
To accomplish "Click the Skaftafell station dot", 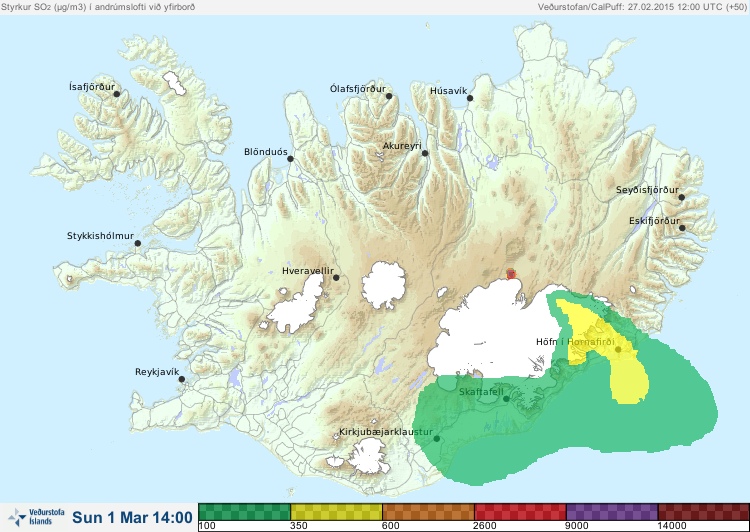I will pyautogui.click(x=506, y=399).
